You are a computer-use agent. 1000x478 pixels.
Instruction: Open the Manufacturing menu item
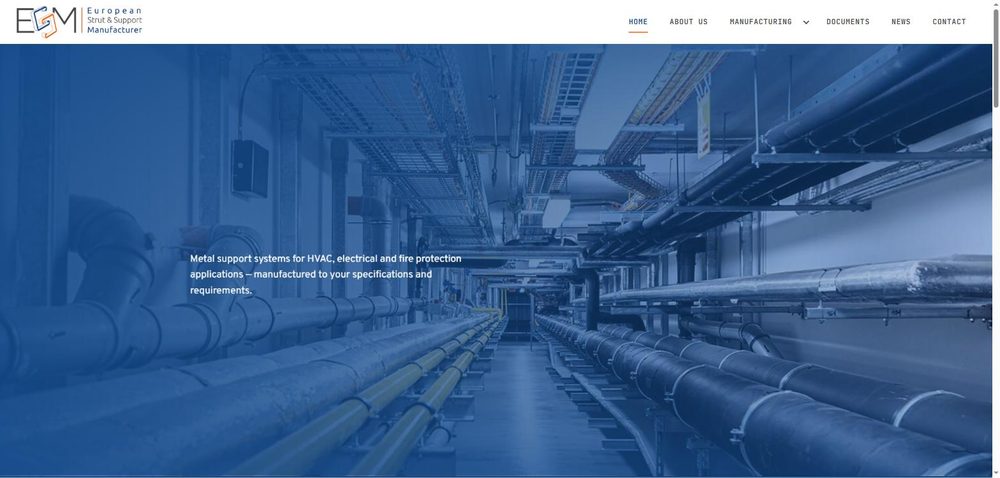(x=760, y=22)
